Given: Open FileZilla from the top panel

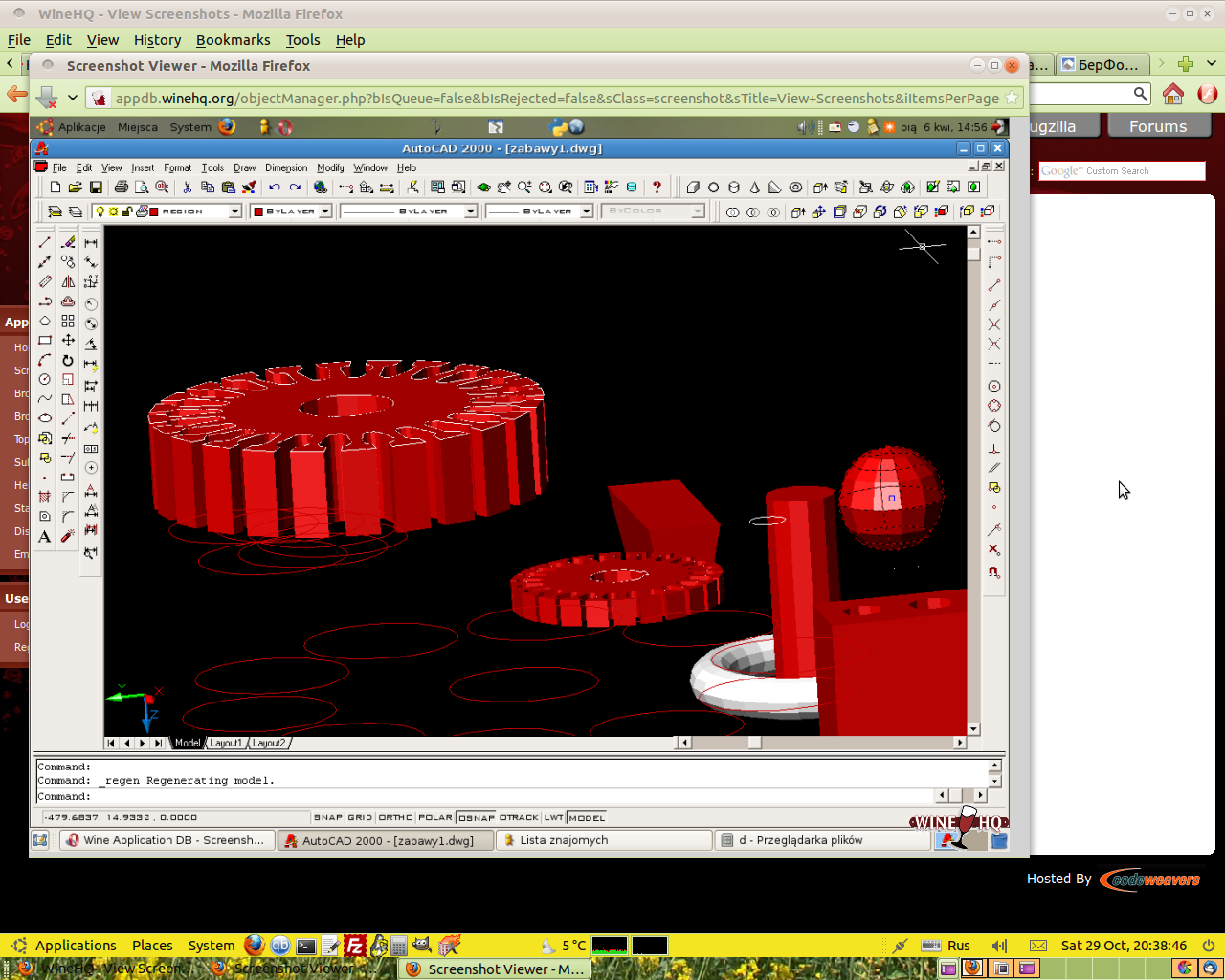Looking at the screenshot, I should point(354,946).
